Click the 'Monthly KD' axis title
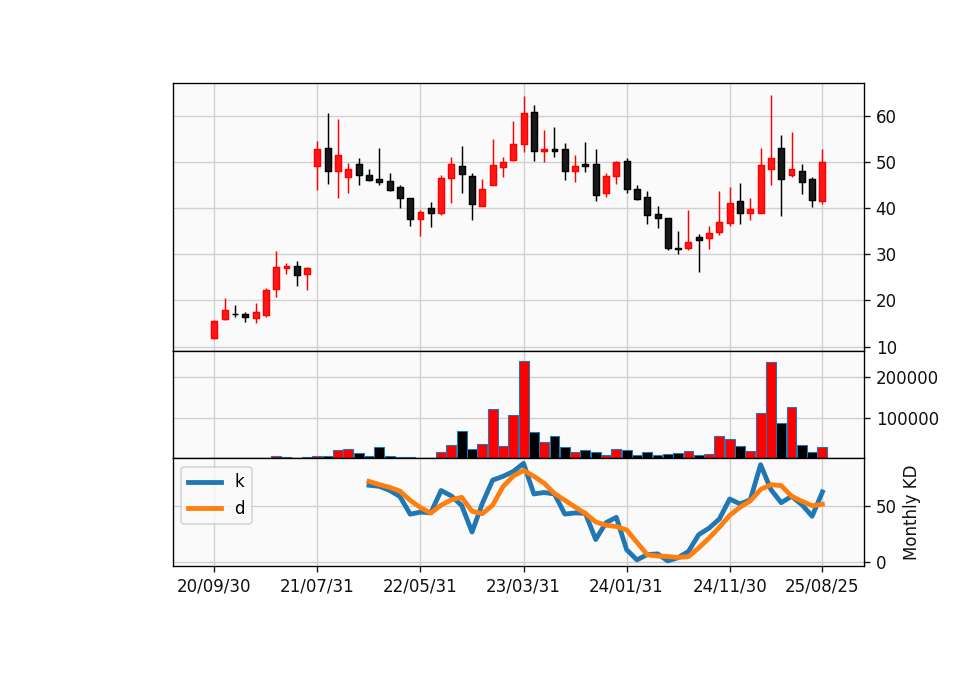 point(910,513)
